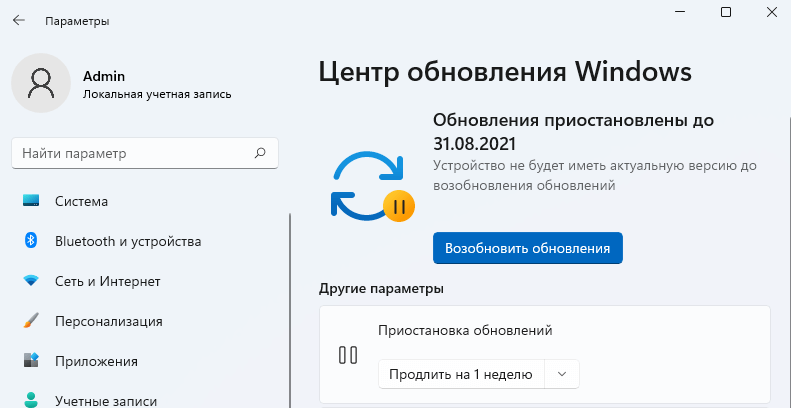Click the Учетные записи person icon
The image size is (791, 408).
click(31, 399)
